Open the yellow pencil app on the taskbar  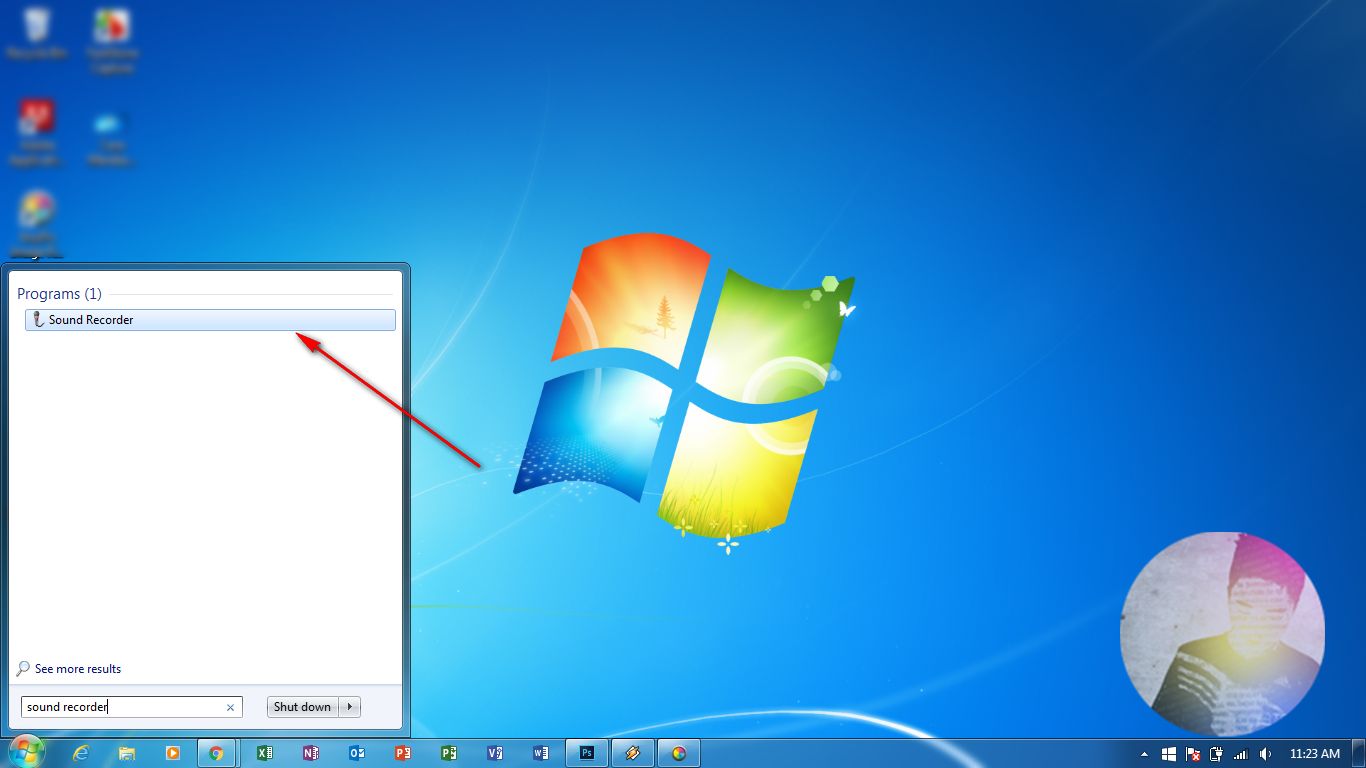click(x=633, y=753)
